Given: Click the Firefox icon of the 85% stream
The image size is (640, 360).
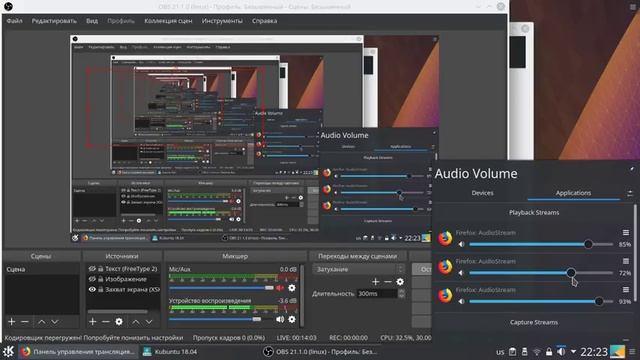Looking at the screenshot, I should point(445,238).
